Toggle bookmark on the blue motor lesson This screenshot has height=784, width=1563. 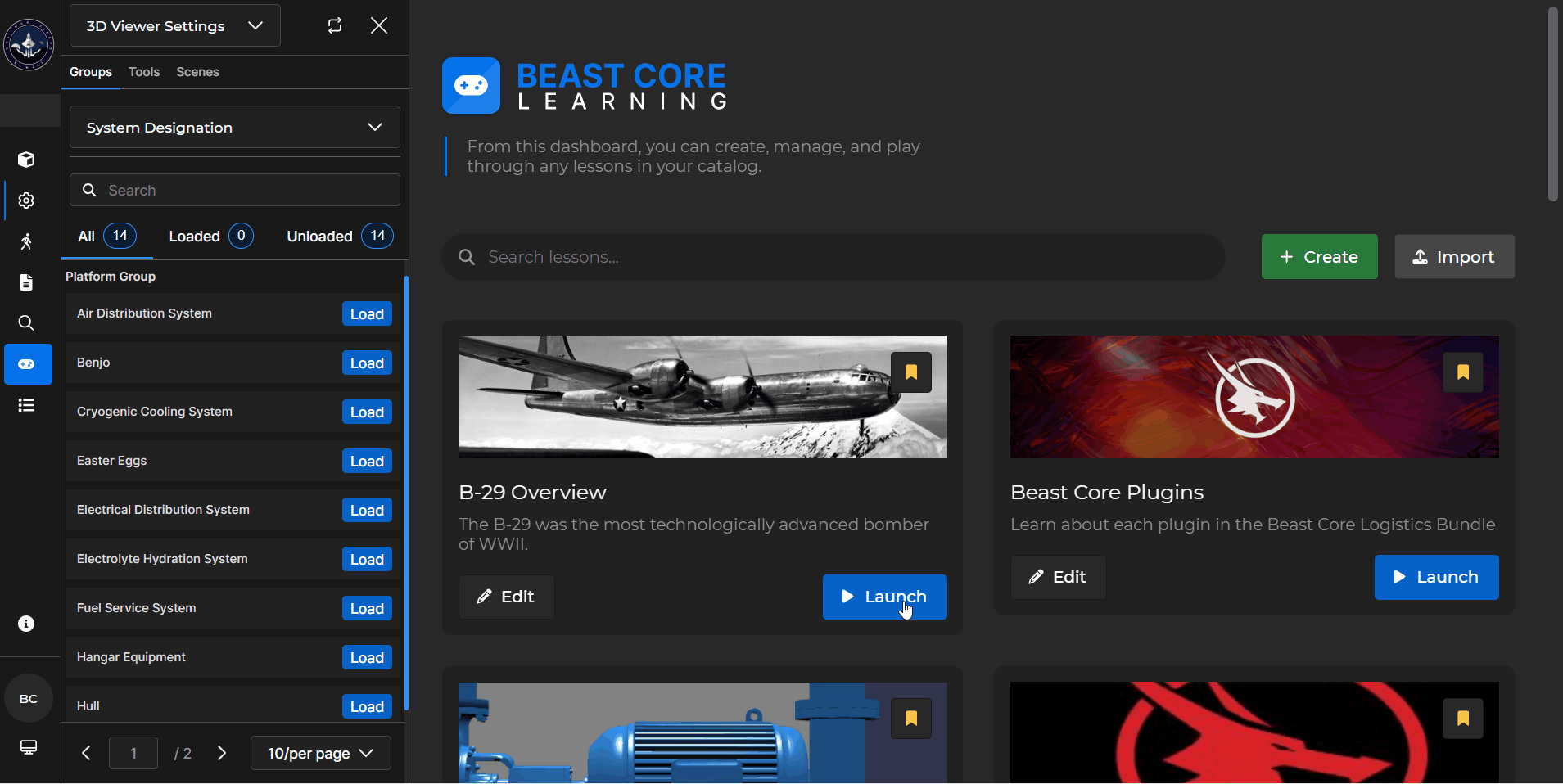(x=911, y=719)
